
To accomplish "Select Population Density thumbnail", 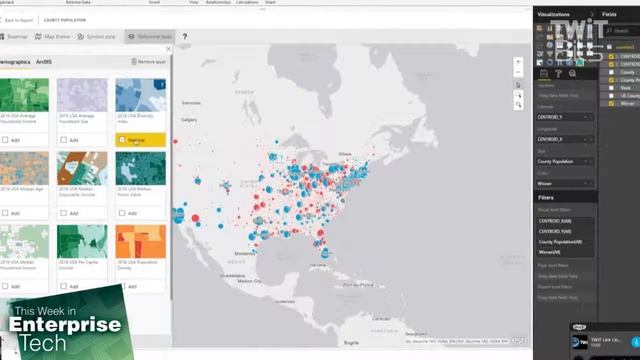I will 140,241.
